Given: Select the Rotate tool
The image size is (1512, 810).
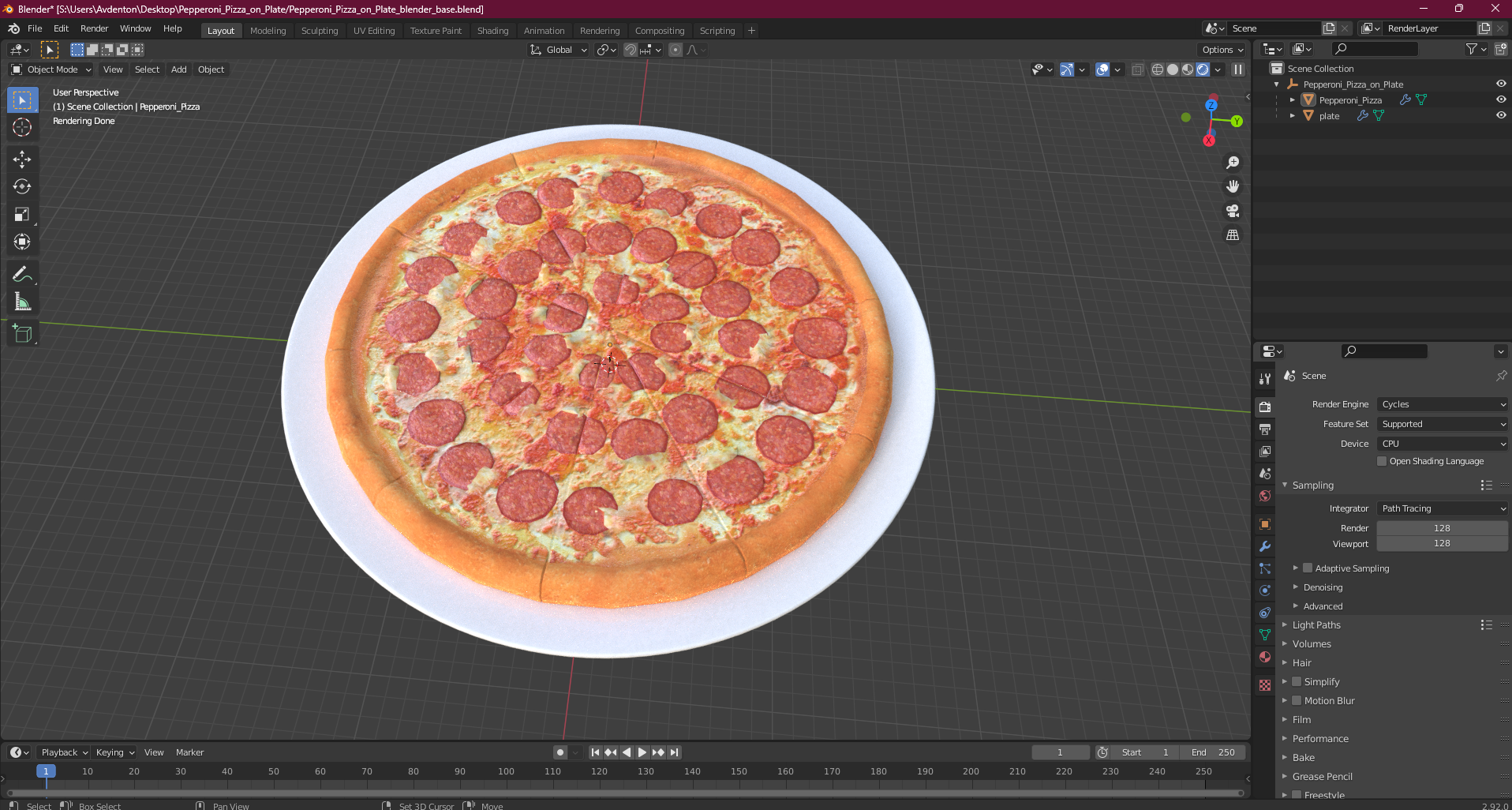Looking at the screenshot, I should click(22, 186).
